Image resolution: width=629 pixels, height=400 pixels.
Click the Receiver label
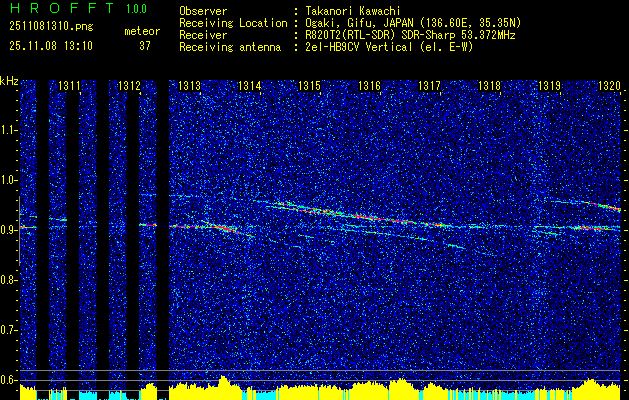click(x=203, y=35)
